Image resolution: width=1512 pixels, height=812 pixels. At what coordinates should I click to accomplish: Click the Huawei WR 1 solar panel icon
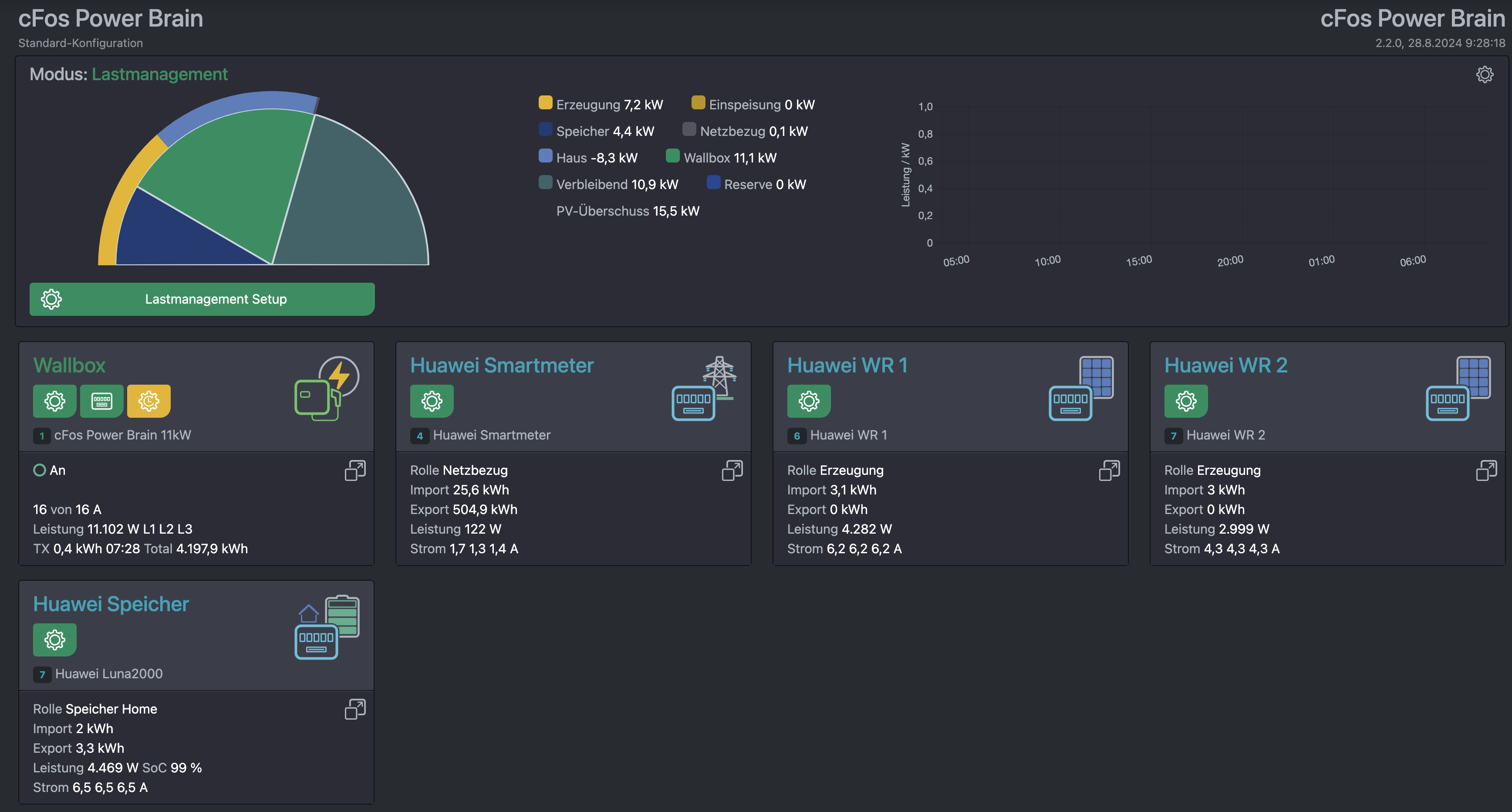(x=1097, y=376)
